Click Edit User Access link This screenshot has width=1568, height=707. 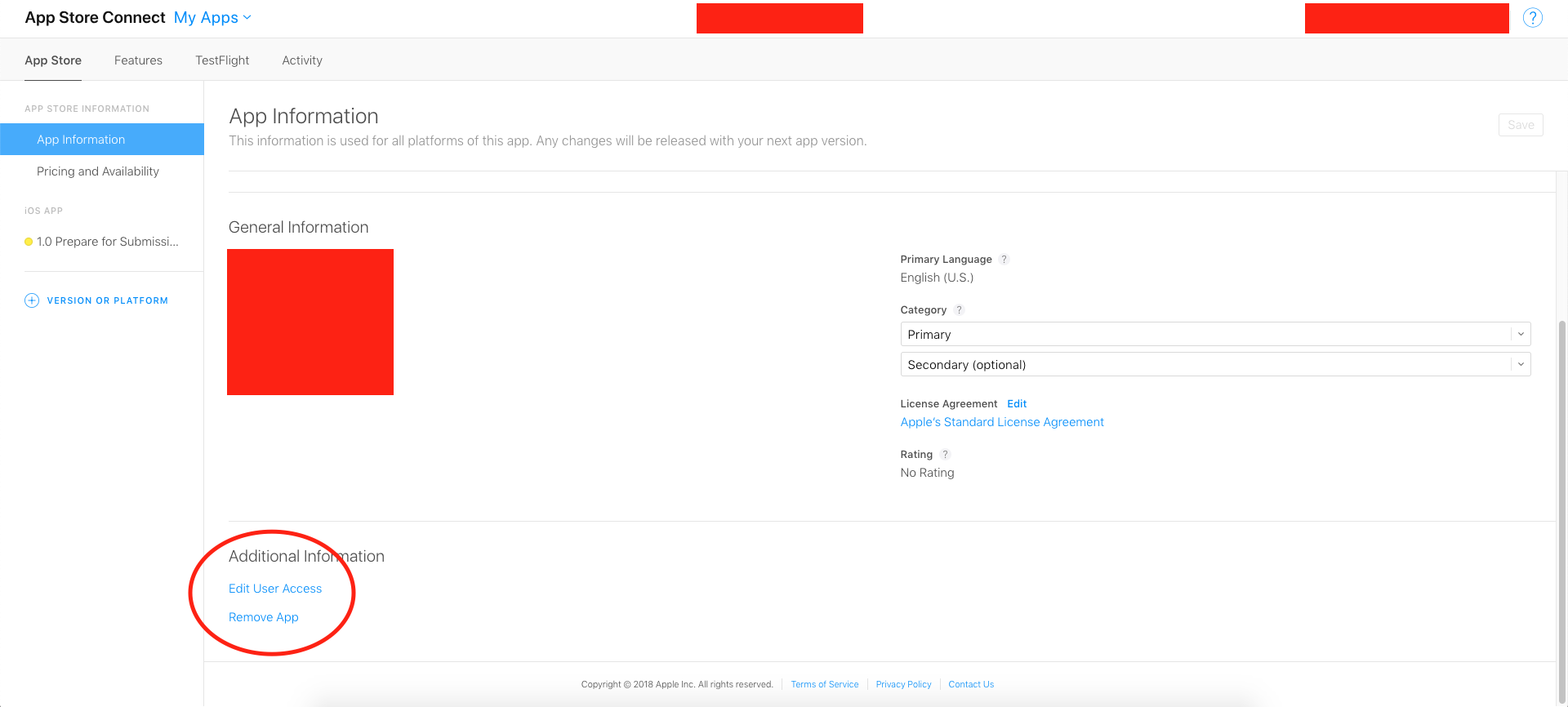275,589
